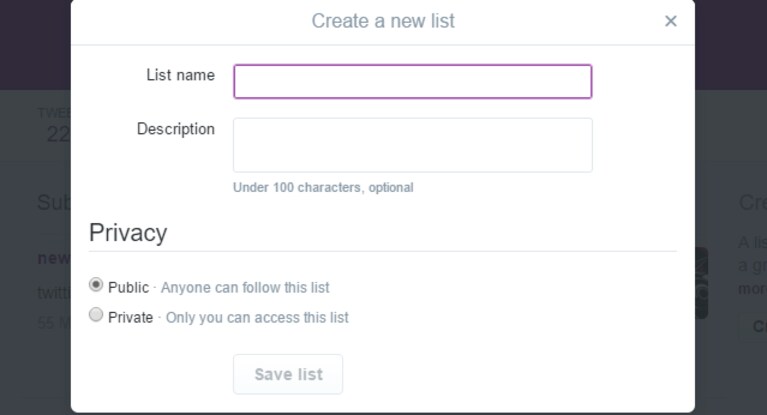Click the dimmed button at right edge

click(x=753, y=326)
